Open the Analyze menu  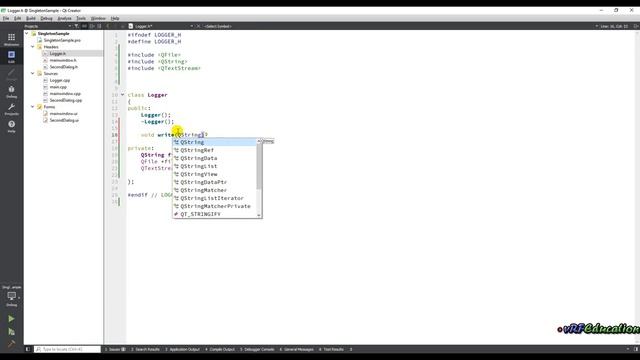click(64, 18)
